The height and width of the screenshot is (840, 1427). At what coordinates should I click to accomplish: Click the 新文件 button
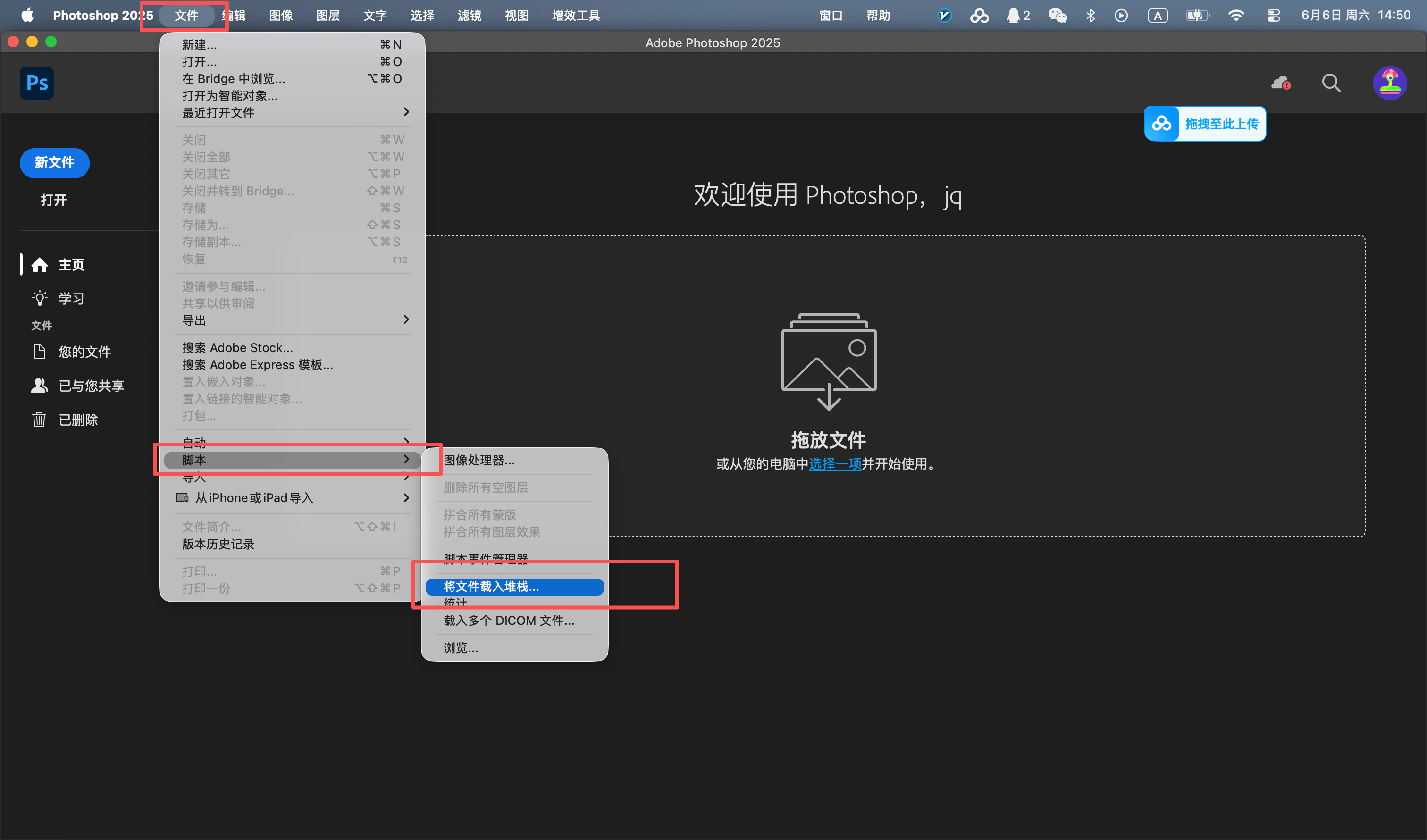(x=54, y=162)
